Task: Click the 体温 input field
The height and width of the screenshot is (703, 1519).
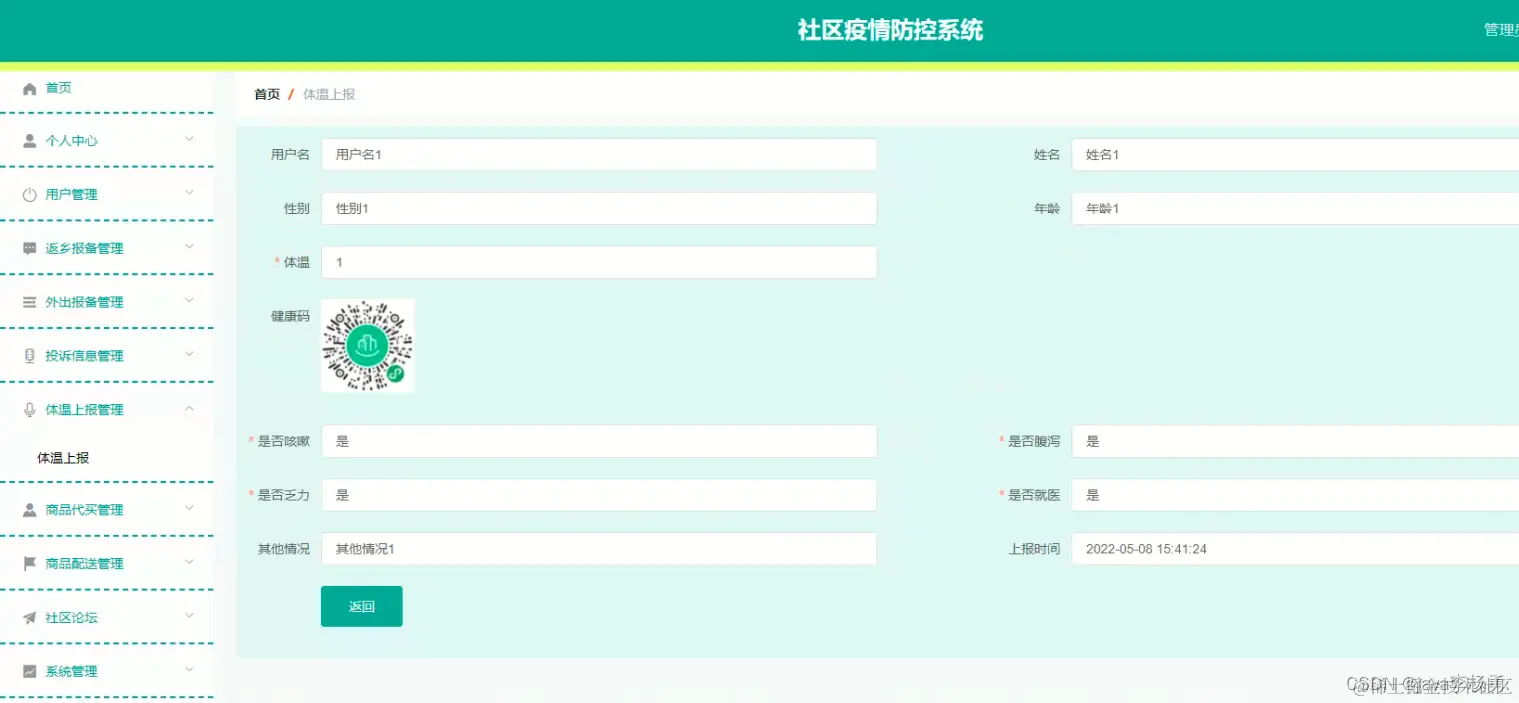Action: point(599,263)
